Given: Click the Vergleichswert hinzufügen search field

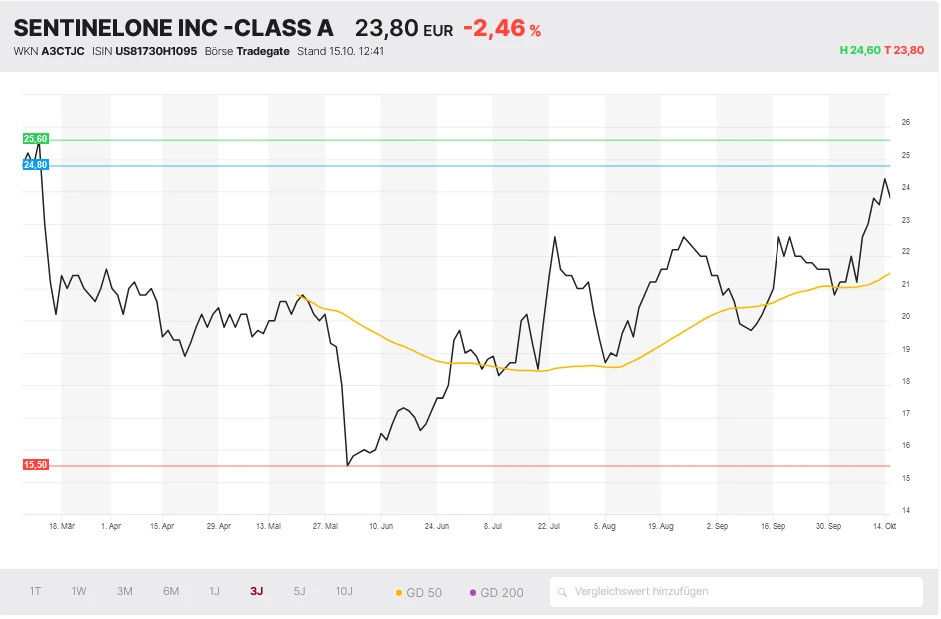Looking at the screenshot, I should point(740,591).
